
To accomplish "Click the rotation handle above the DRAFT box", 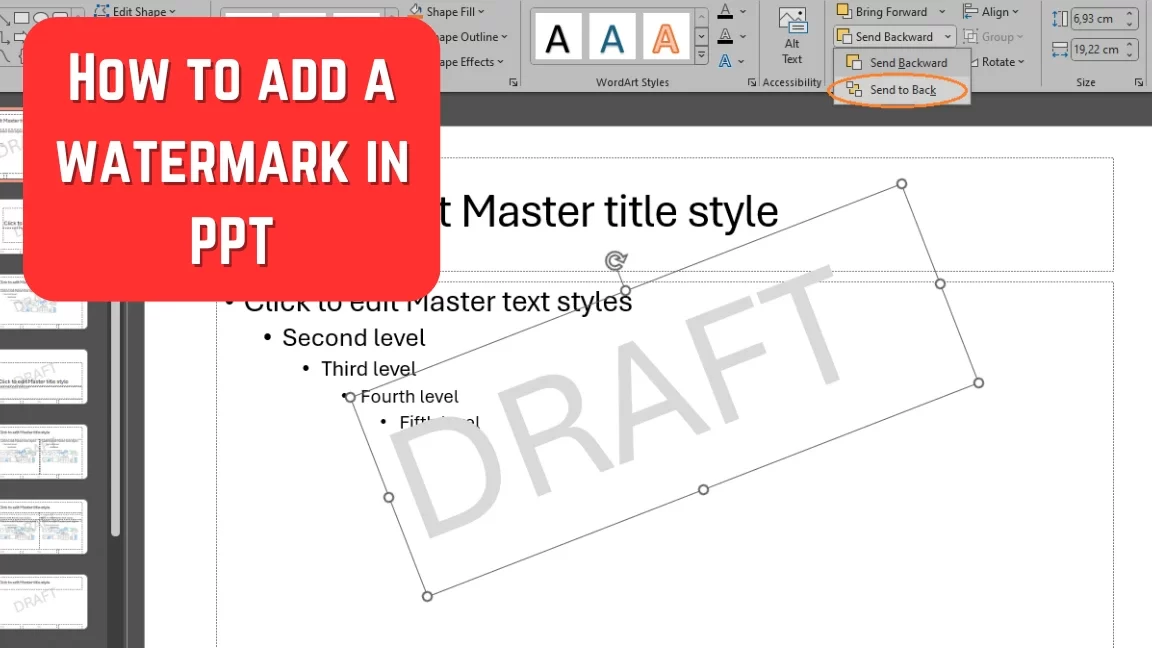I will coord(616,261).
